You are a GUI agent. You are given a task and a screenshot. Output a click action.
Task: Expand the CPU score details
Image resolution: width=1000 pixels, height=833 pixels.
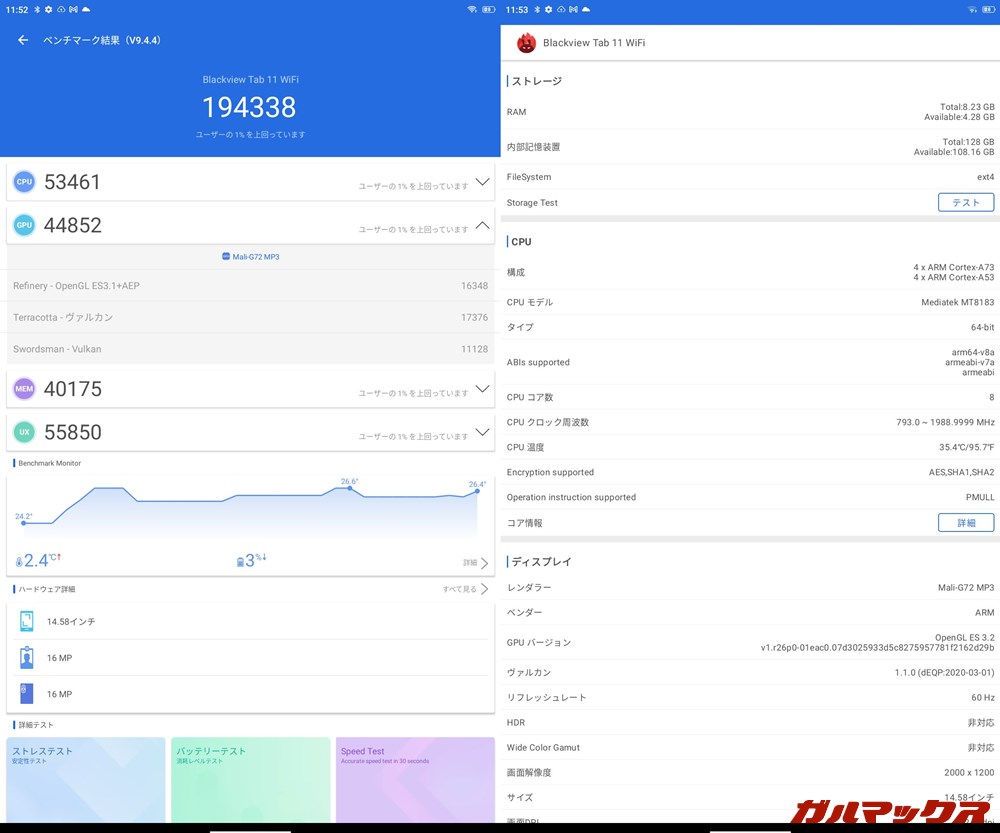point(482,181)
